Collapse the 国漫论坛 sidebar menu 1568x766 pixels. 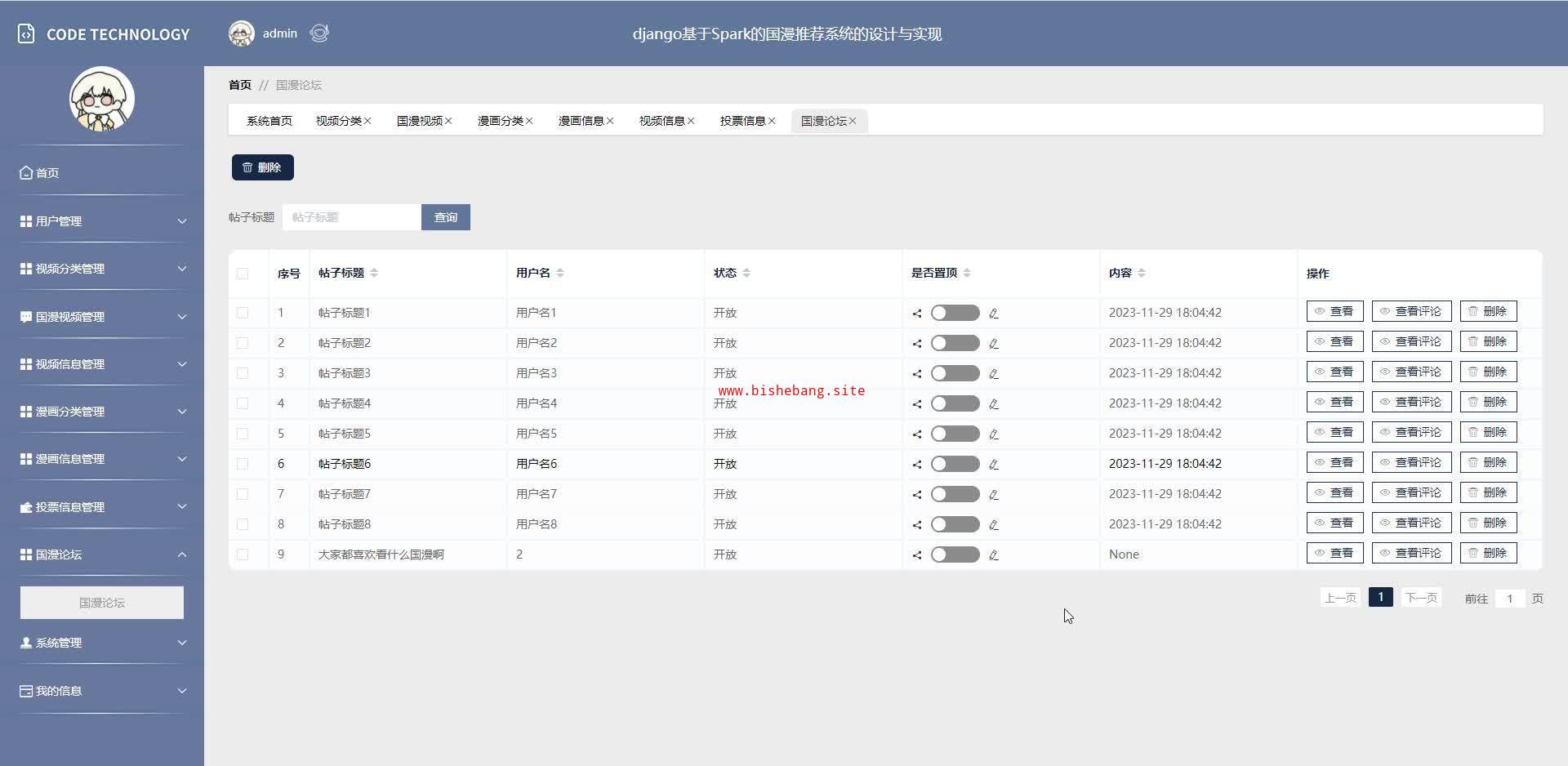point(102,554)
